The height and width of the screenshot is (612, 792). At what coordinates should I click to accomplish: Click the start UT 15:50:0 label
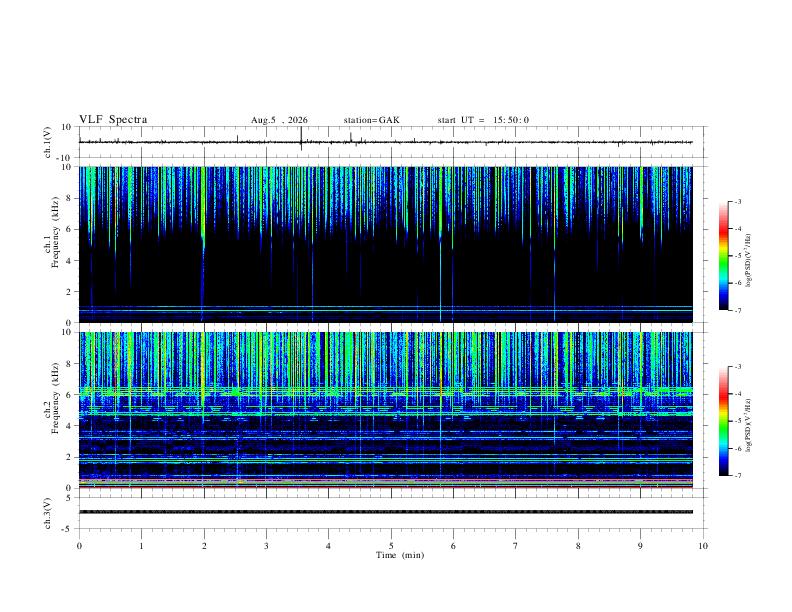point(483,120)
